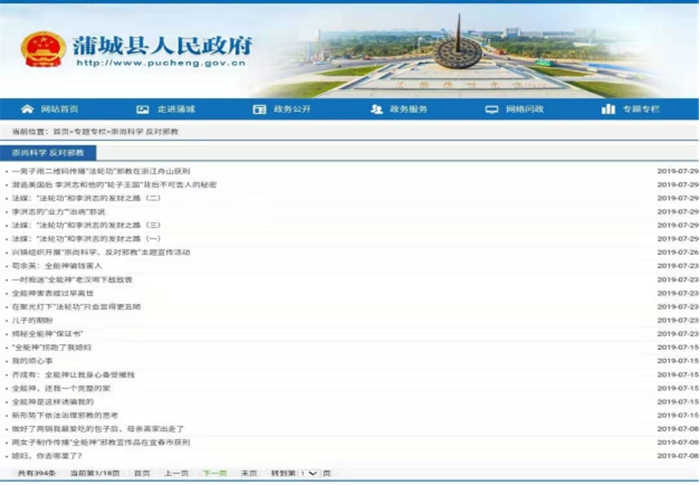700x485 pixels.
Task: Click 上一页 previous page link
Action: click(x=176, y=473)
